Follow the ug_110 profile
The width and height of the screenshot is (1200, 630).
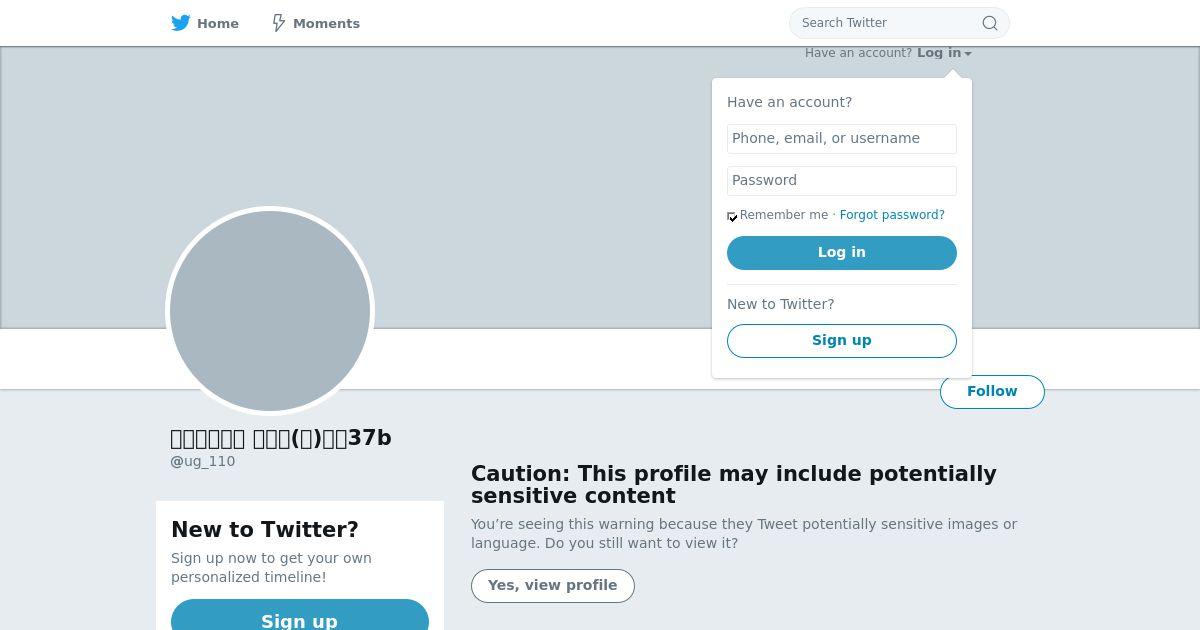(992, 392)
